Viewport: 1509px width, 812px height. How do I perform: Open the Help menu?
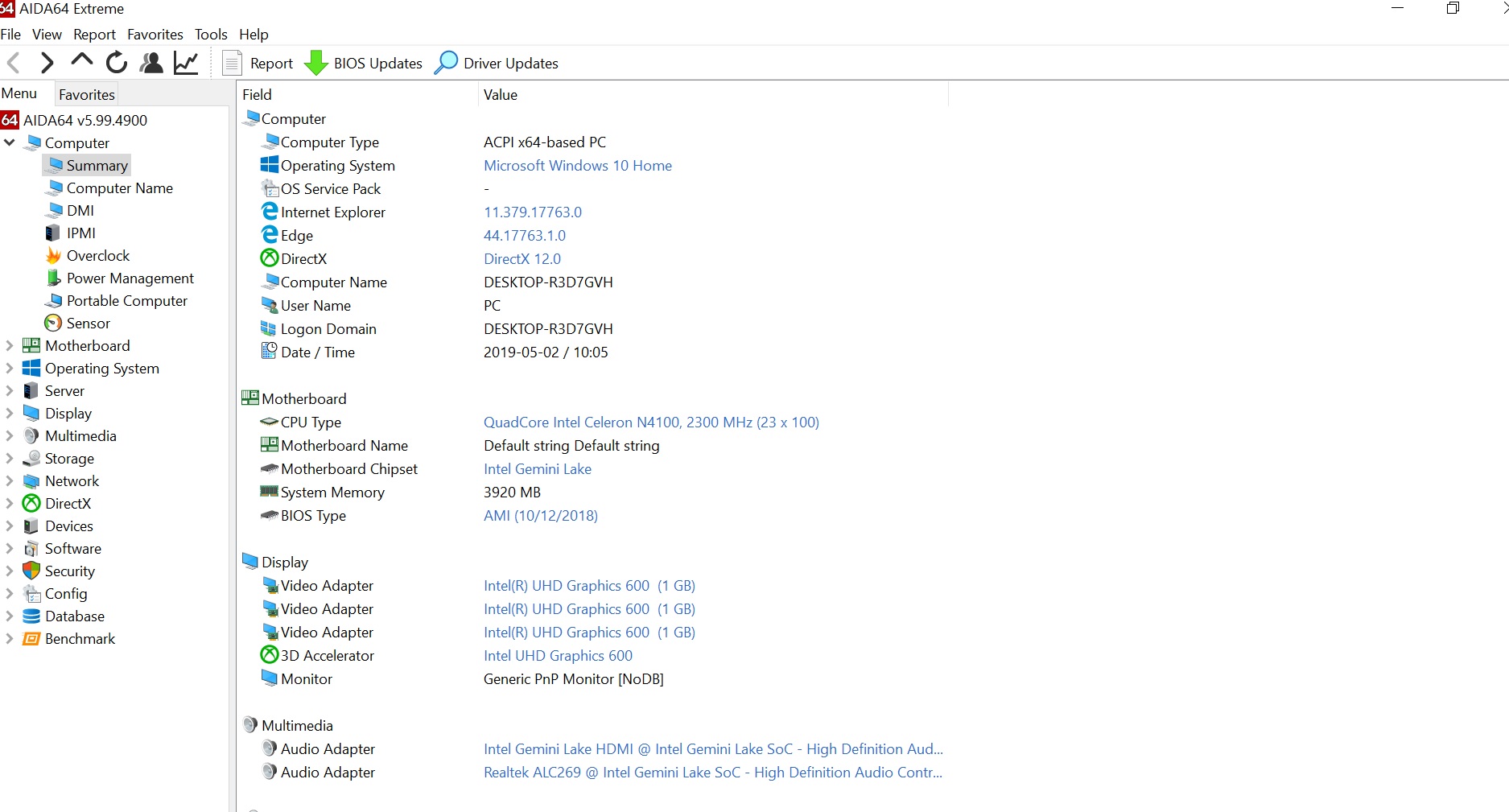(x=254, y=35)
